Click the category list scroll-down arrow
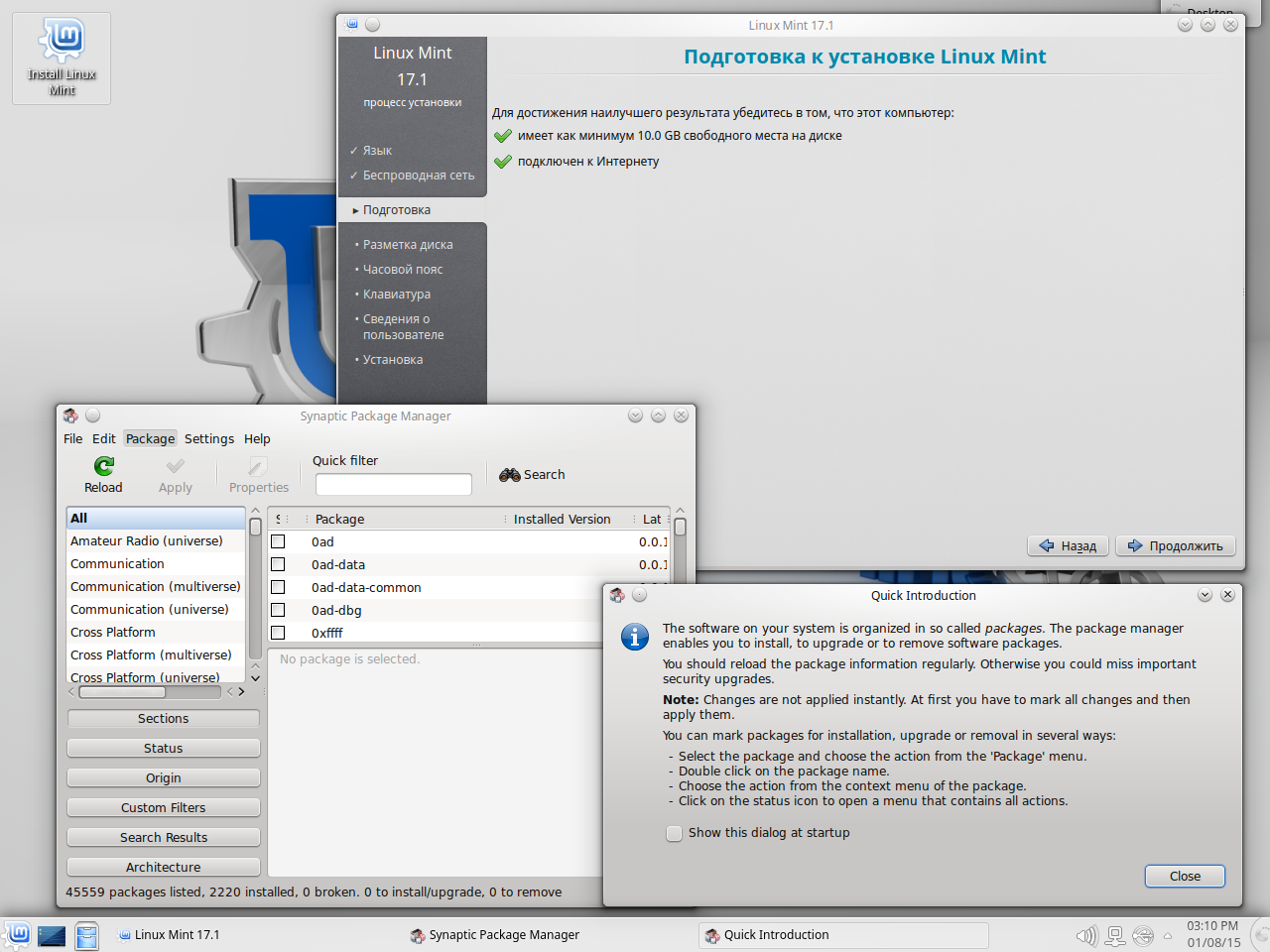1270x952 pixels. (x=255, y=678)
